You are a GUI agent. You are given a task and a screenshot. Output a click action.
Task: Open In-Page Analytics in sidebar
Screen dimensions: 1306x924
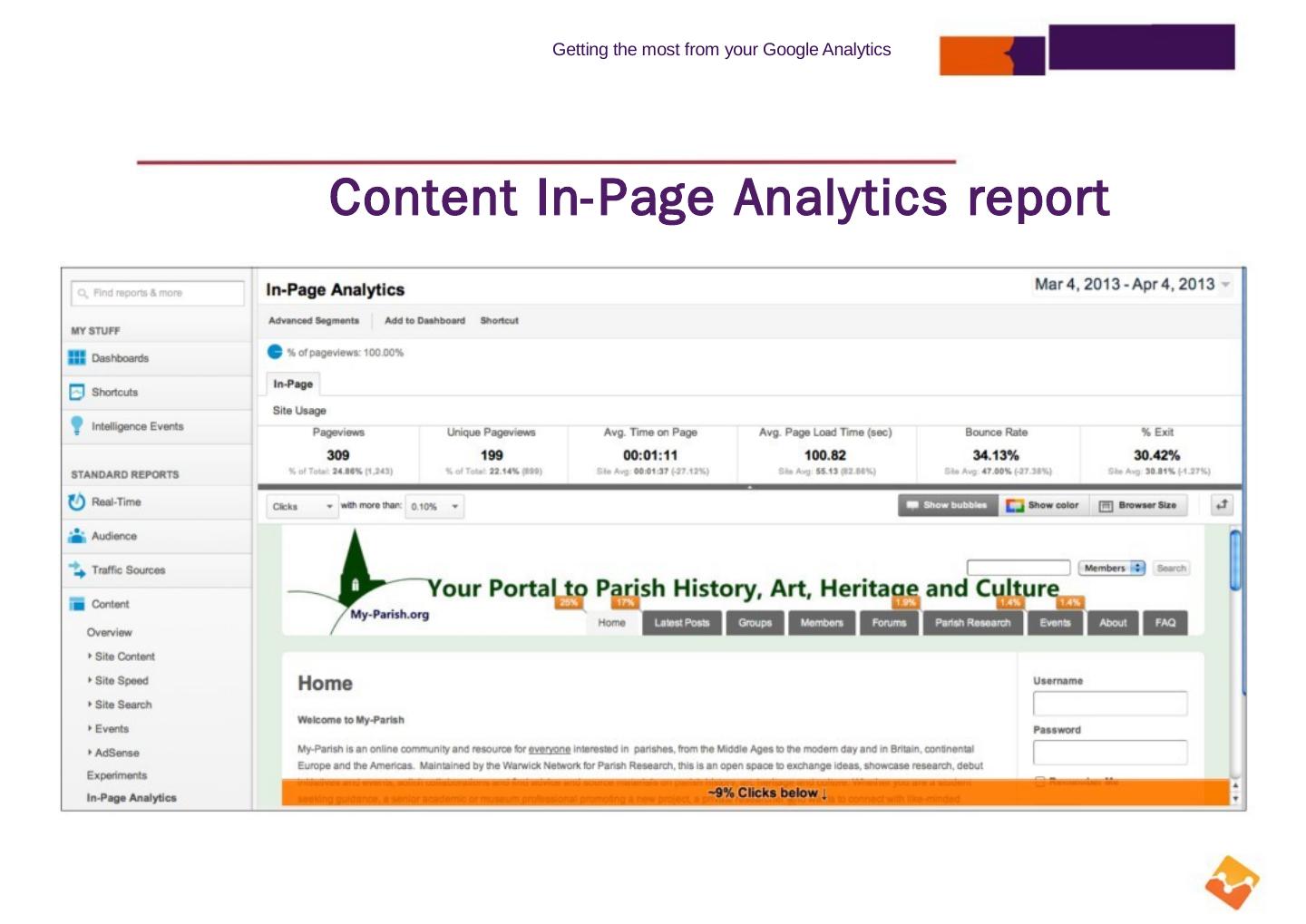pyautogui.click(x=132, y=798)
